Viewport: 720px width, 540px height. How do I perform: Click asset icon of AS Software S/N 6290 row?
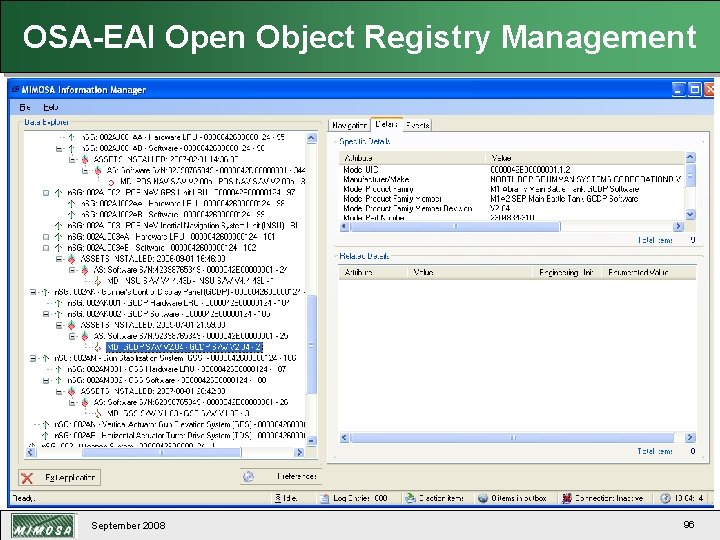pos(85,402)
